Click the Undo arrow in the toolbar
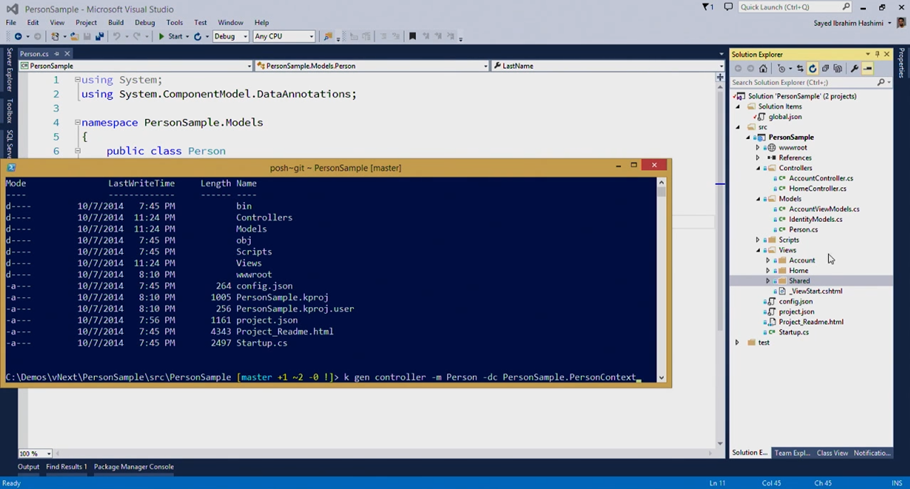 [x=117, y=37]
